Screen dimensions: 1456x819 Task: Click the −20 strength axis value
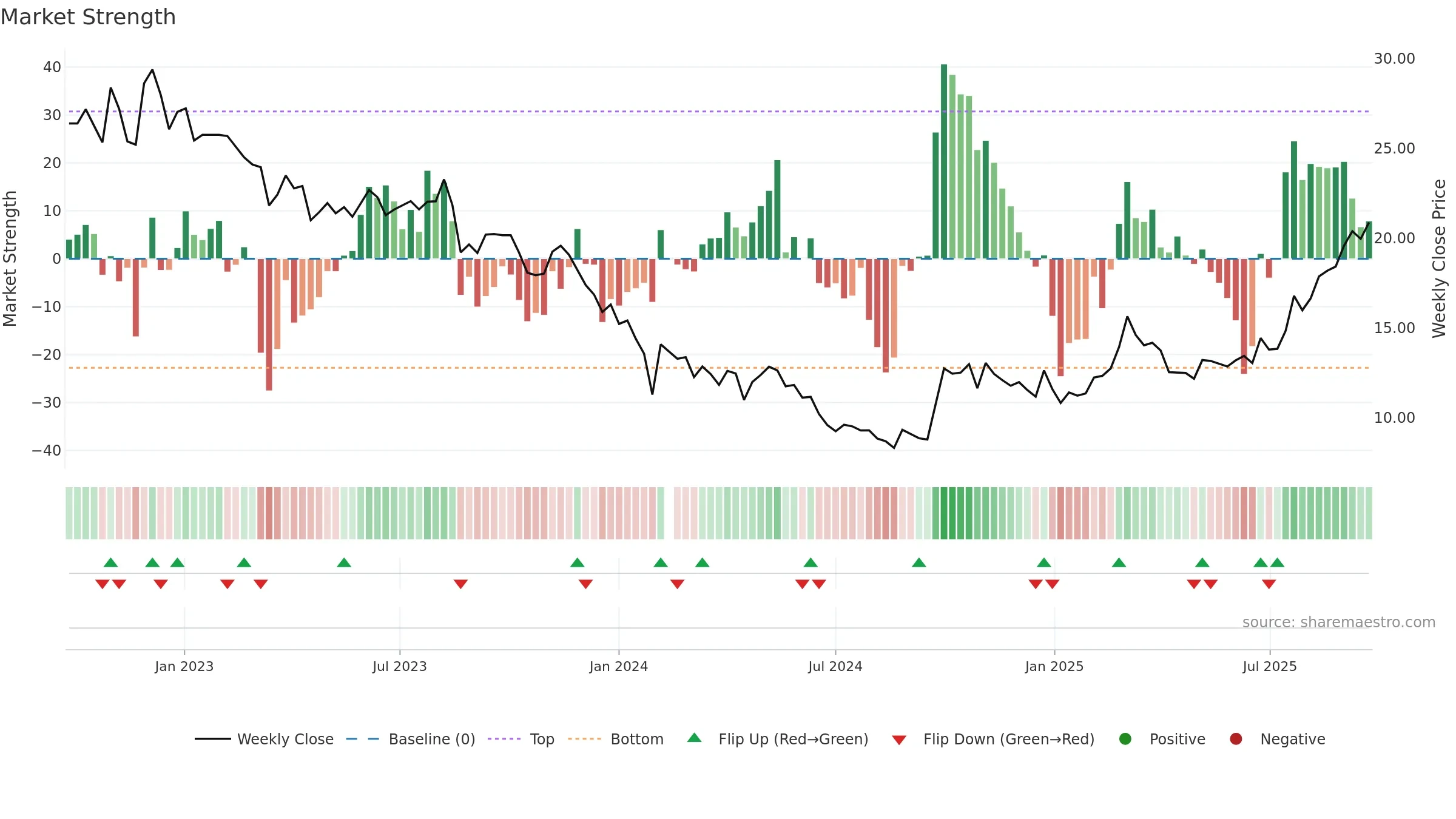point(47,355)
